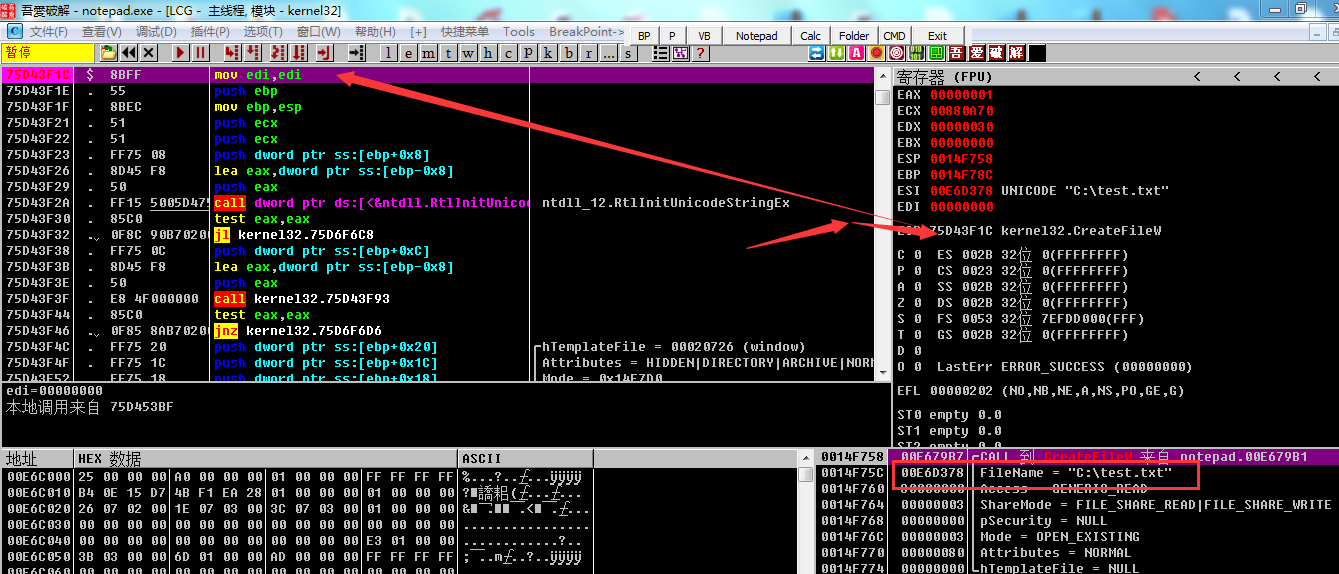Open the breakpoints window with the 'b' button

(x=569, y=53)
